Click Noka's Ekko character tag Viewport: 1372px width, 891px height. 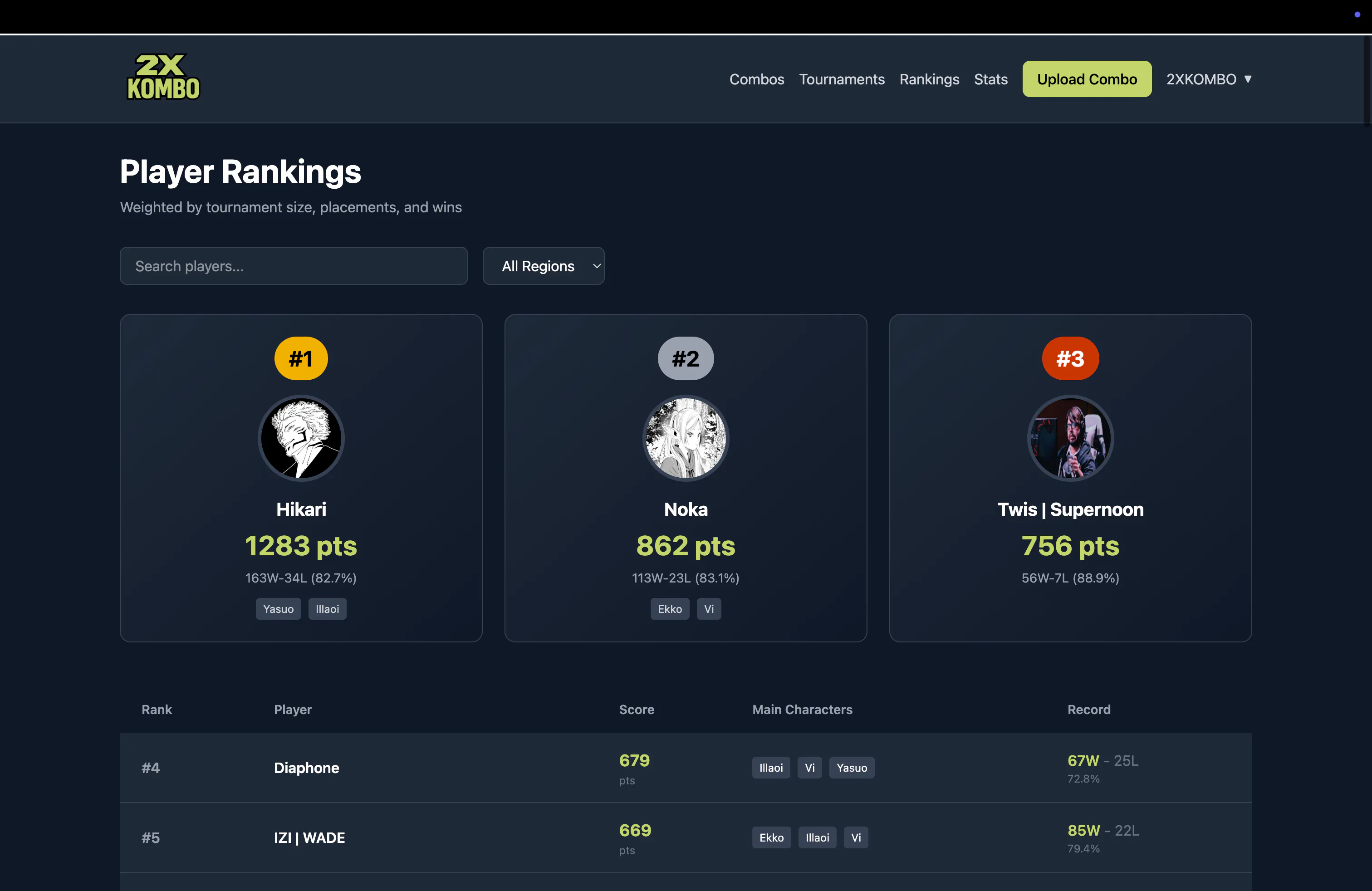tap(670, 609)
